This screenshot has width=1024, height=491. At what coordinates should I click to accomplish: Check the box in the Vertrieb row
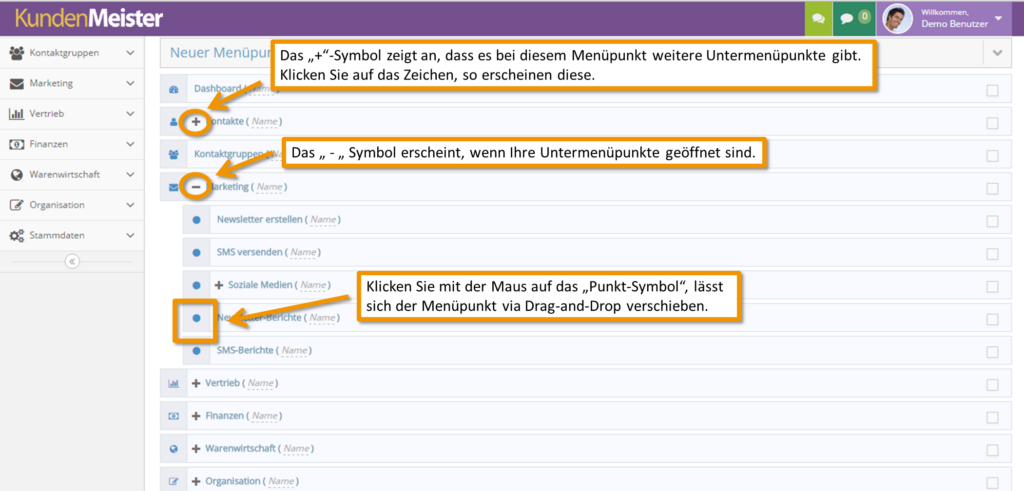992,384
